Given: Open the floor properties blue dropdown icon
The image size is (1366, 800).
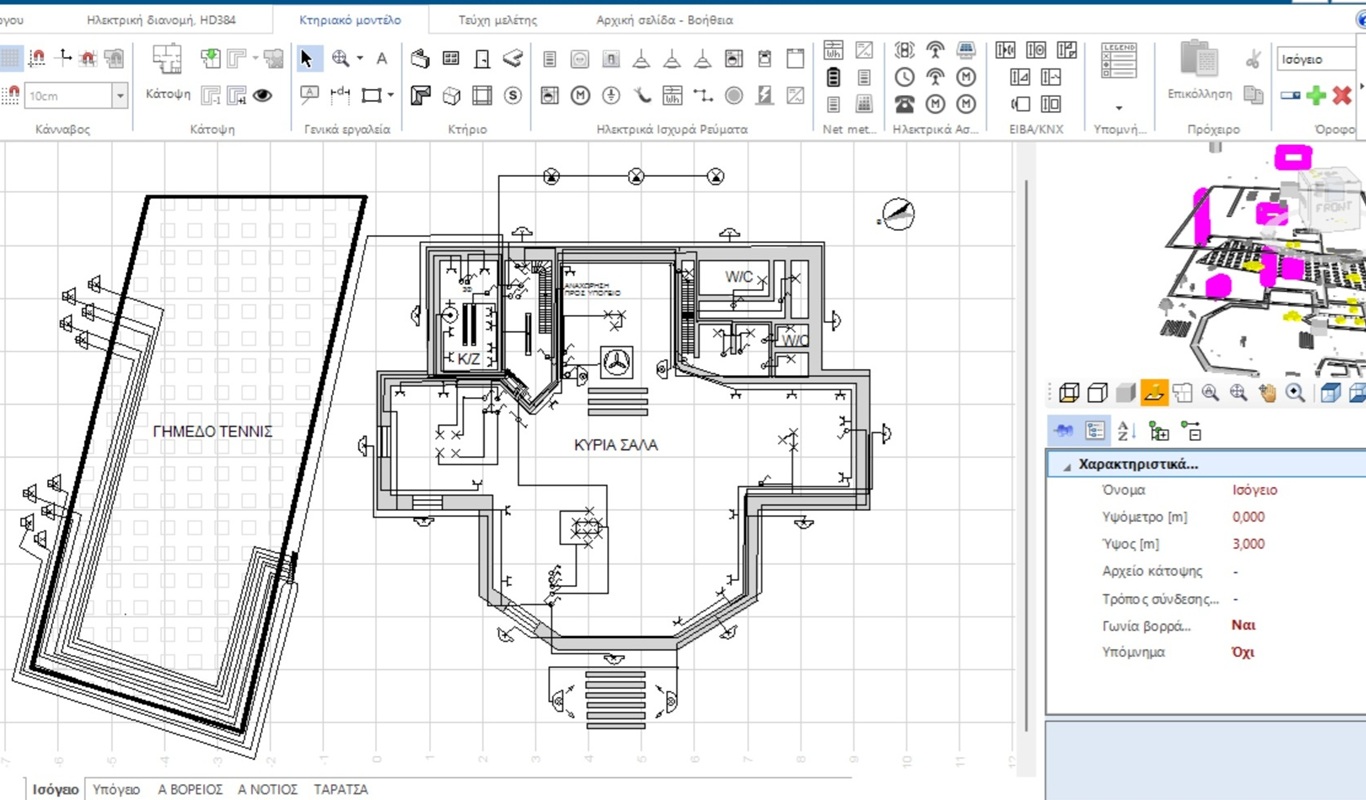Looking at the screenshot, I should click(x=1290, y=95).
